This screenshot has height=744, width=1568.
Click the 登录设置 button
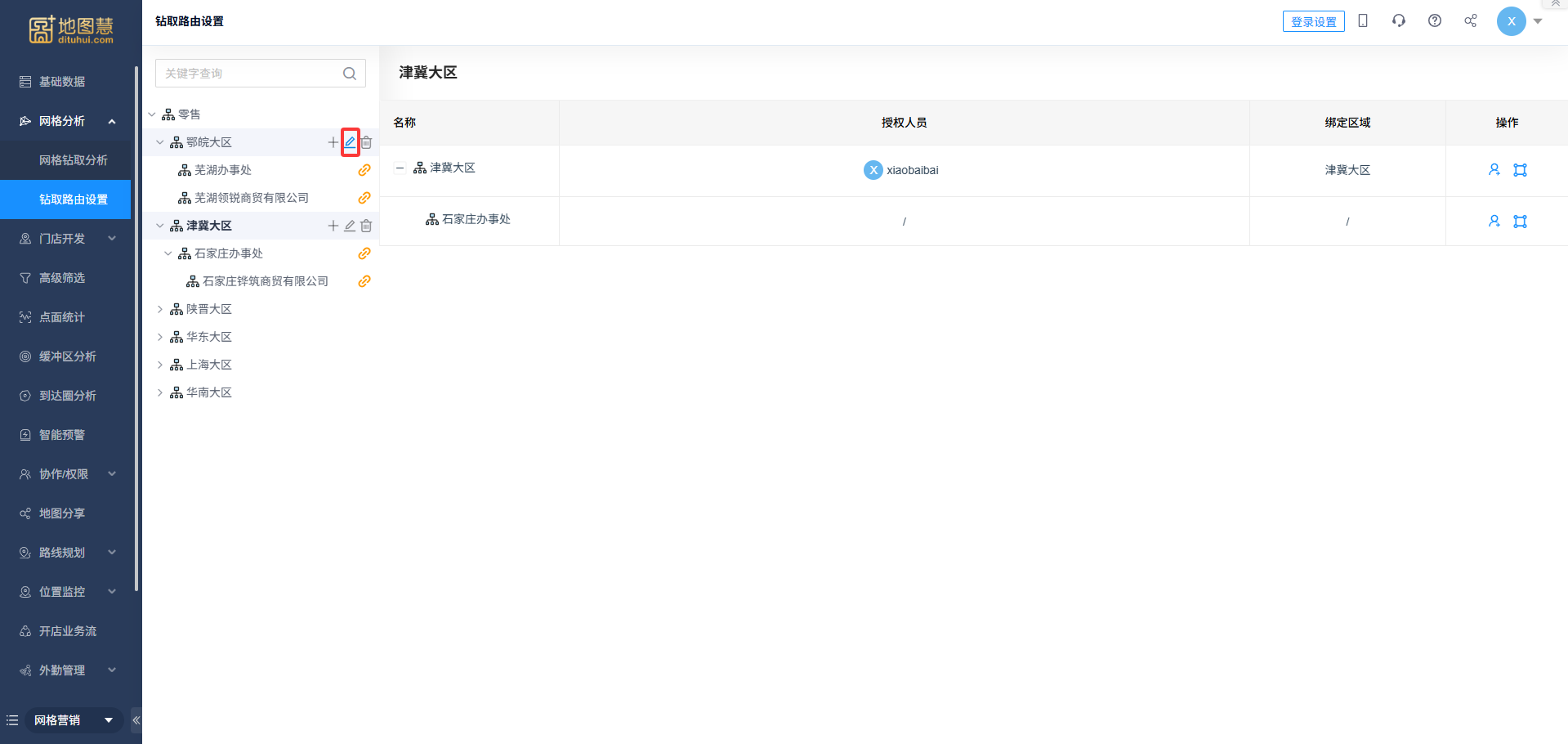click(1313, 22)
